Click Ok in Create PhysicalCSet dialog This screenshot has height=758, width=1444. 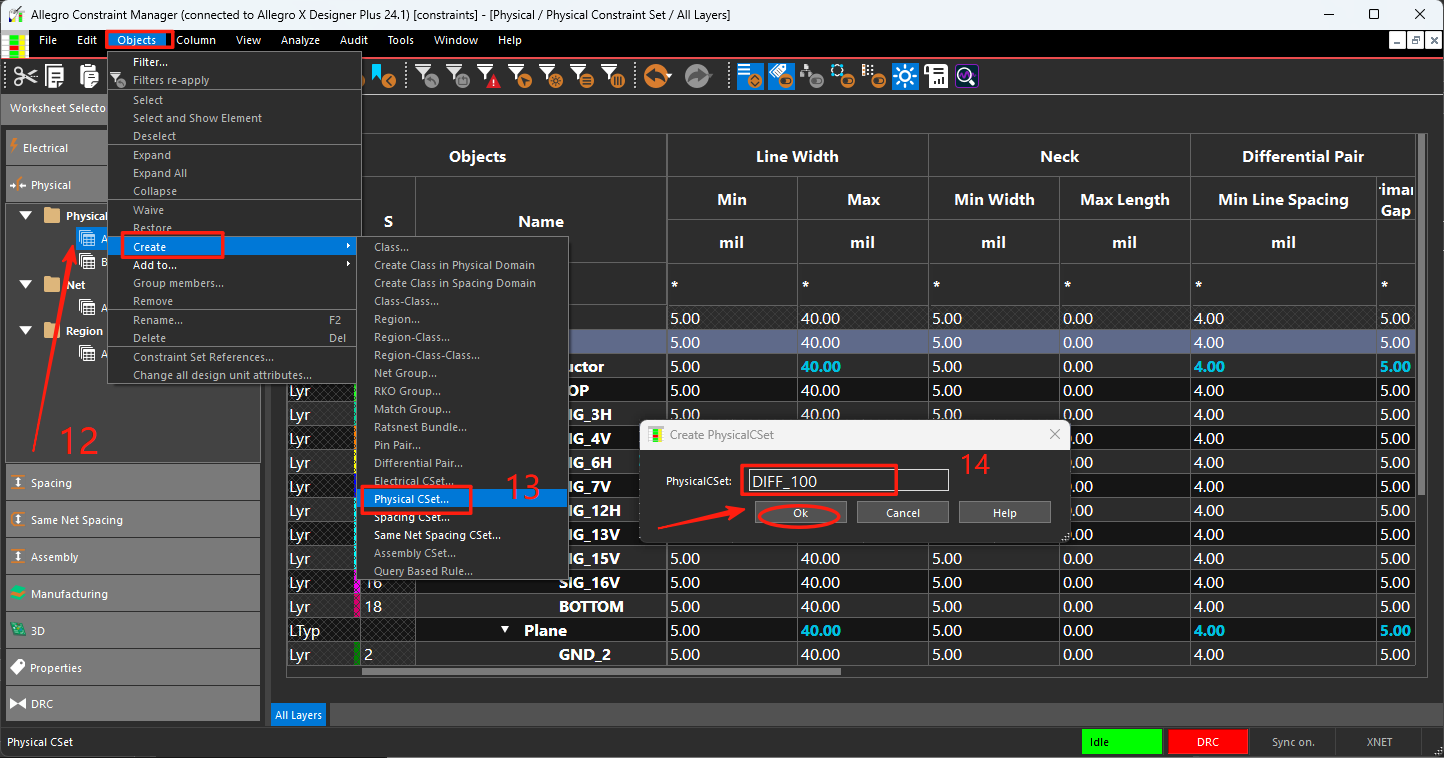tap(801, 513)
